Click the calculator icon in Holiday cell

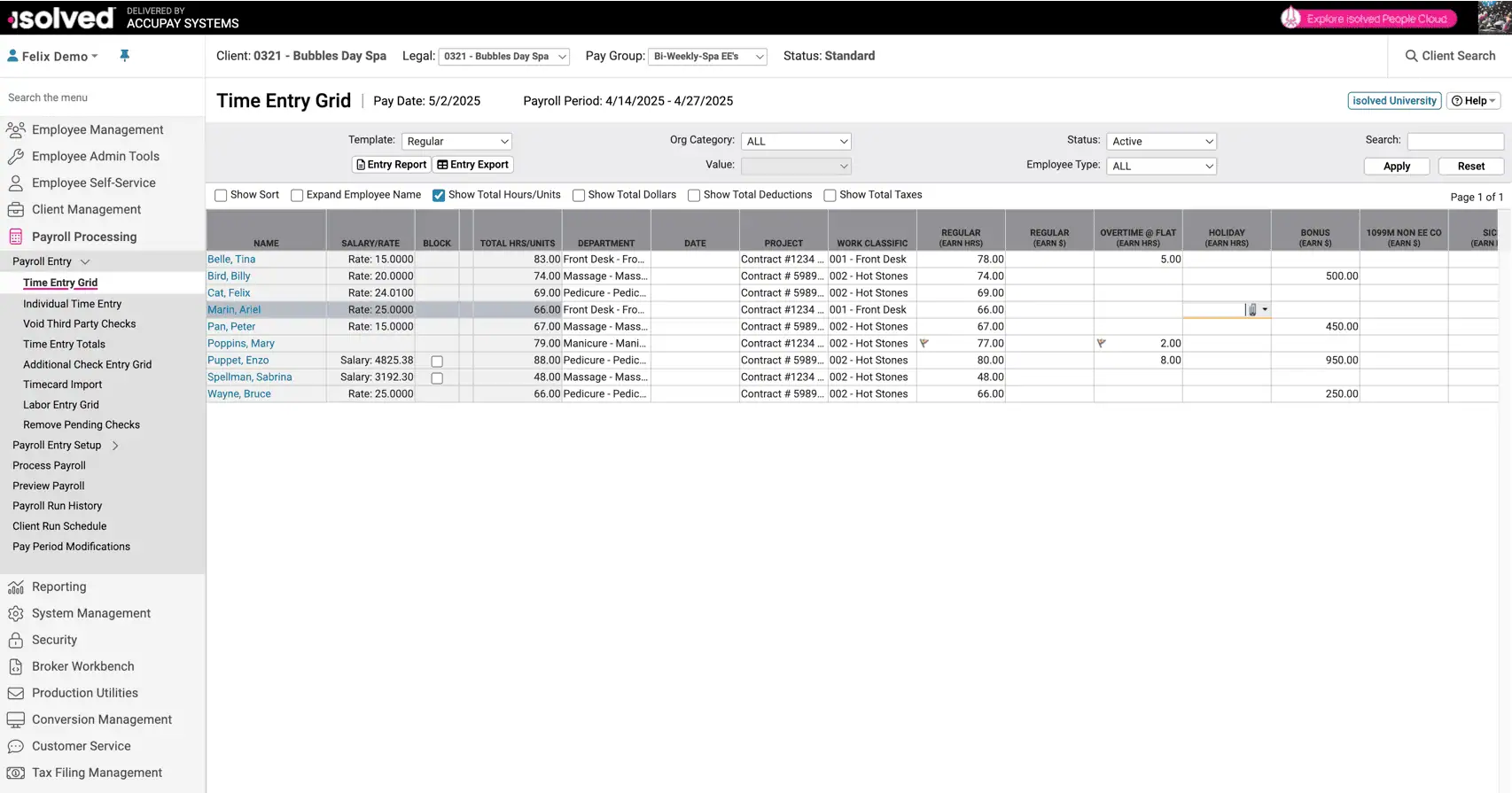(1251, 310)
